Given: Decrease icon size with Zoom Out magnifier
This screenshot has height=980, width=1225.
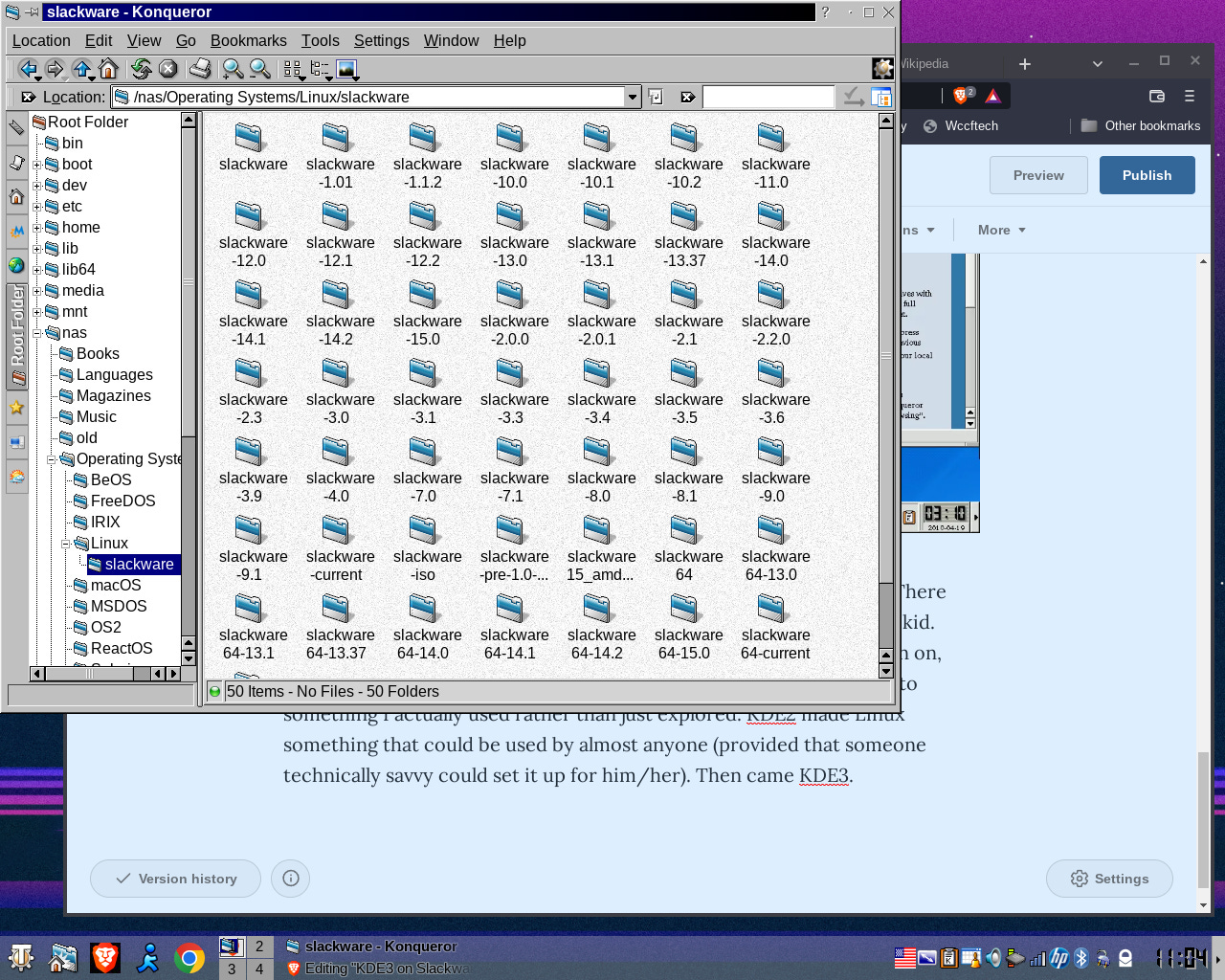Looking at the screenshot, I should [259, 69].
